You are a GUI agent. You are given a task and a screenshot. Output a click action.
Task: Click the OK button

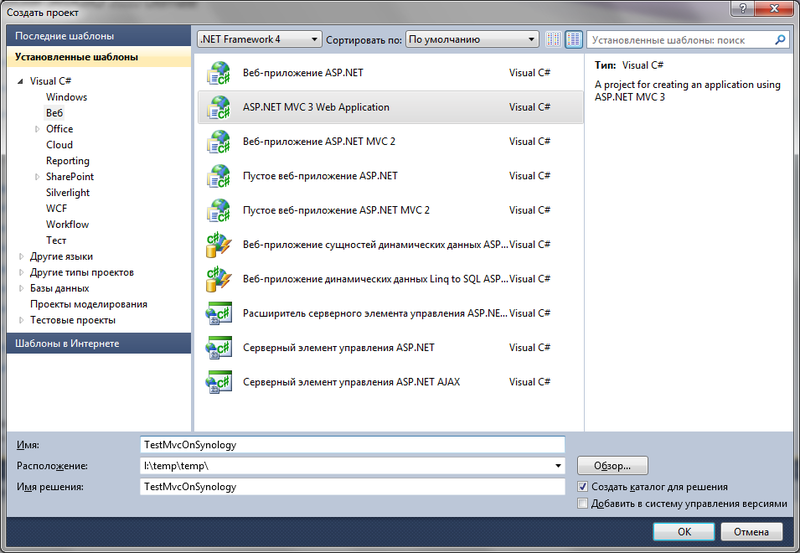[x=684, y=532]
